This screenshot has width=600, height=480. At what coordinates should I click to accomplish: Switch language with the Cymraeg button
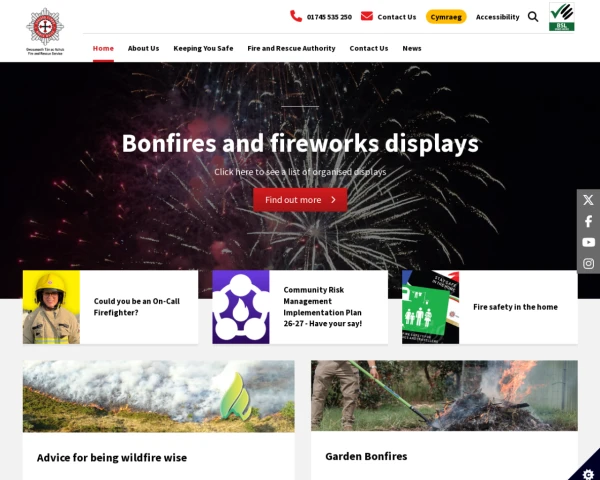pyautogui.click(x=446, y=17)
